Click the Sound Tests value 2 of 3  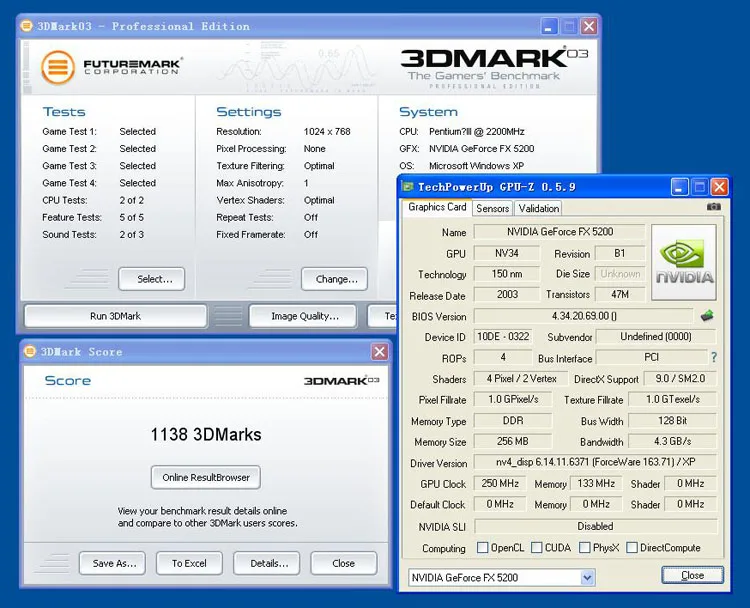click(132, 235)
